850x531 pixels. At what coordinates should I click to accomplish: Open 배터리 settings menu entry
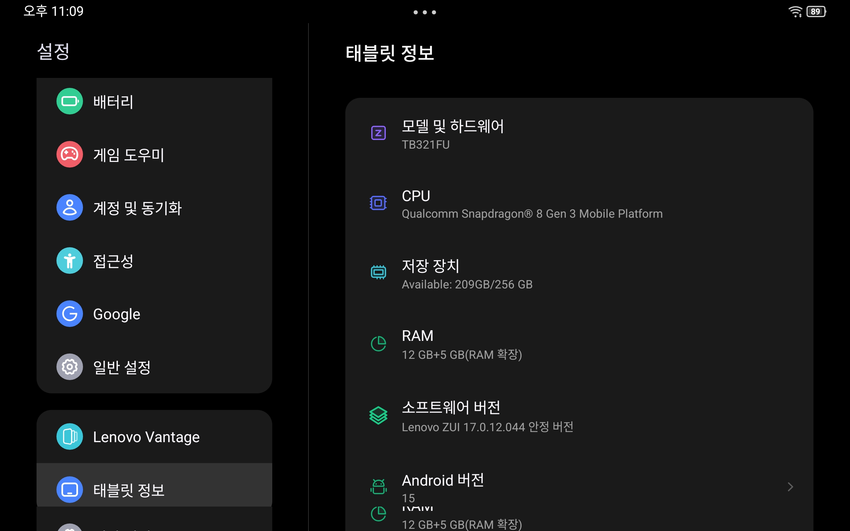[154, 101]
